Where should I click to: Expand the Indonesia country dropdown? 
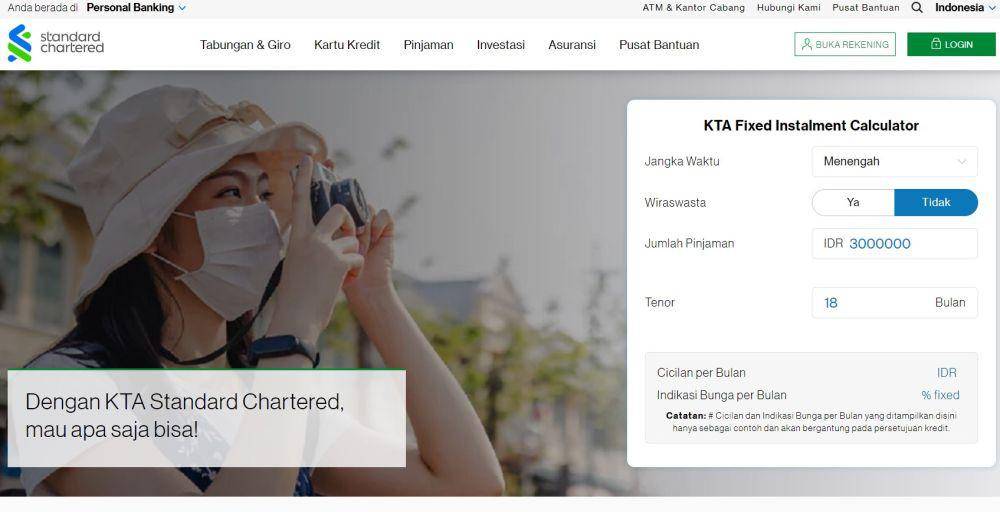tap(966, 8)
